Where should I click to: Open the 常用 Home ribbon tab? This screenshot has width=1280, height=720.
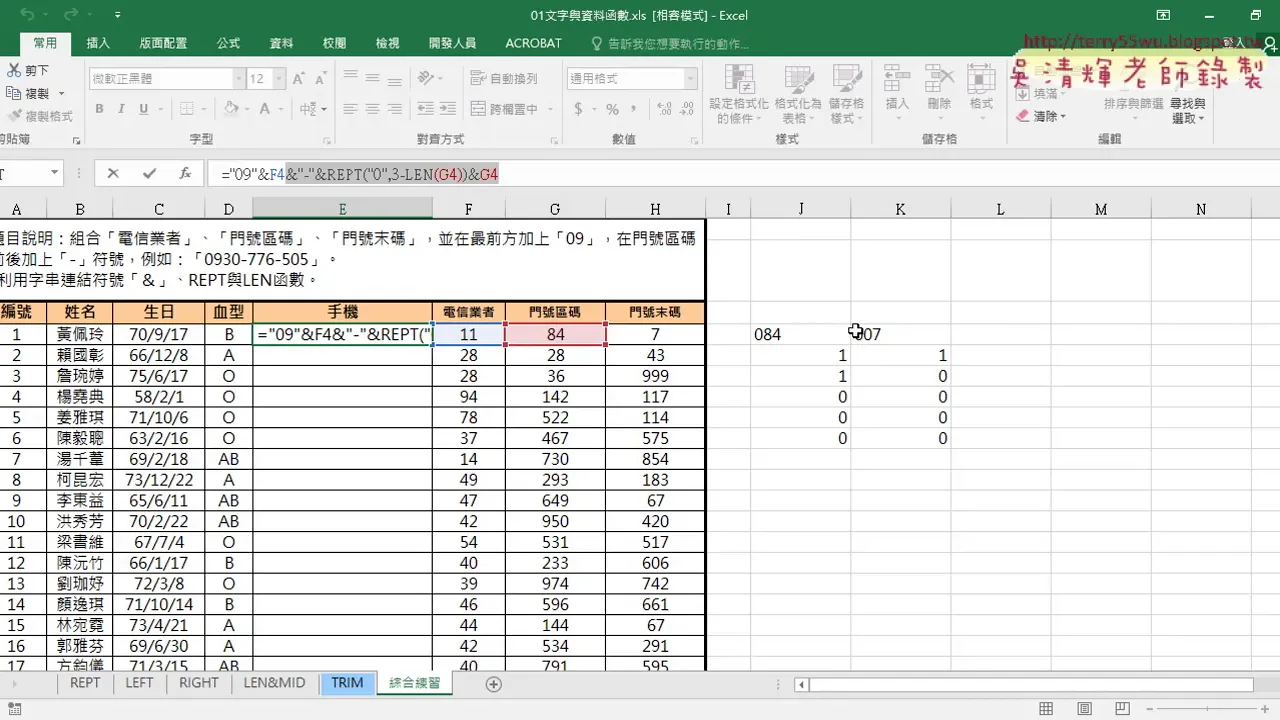click(45, 43)
